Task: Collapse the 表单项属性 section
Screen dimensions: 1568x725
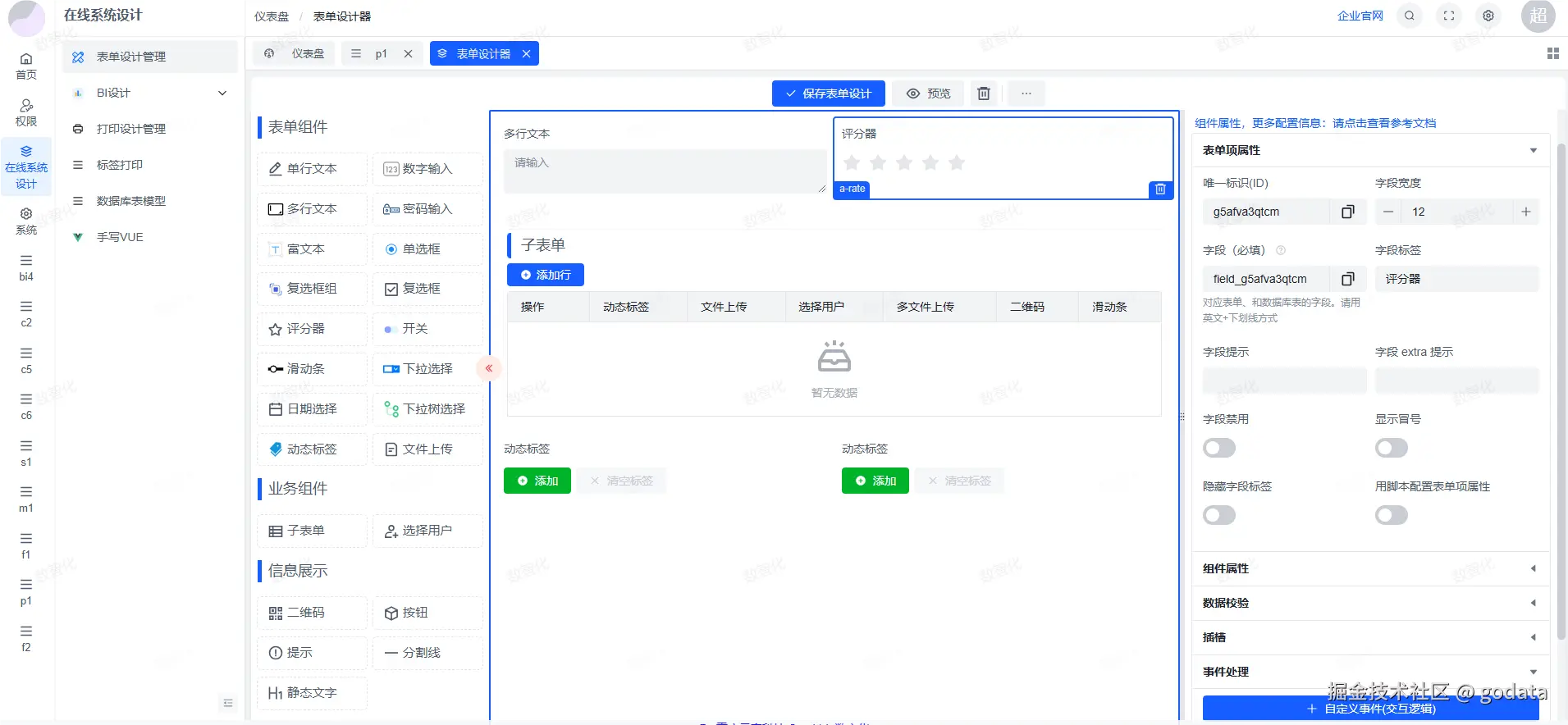Action: (1370, 150)
